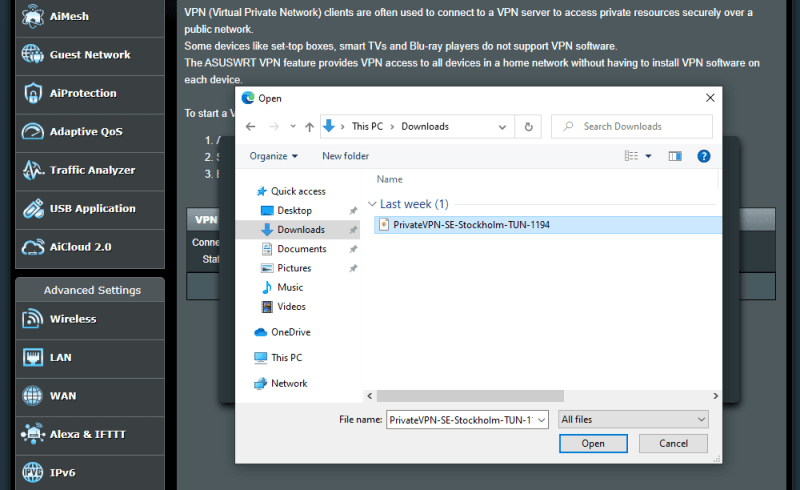Screen dimensions: 800x490
Task: Collapse the Last week group
Action: [x=372, y=204]
